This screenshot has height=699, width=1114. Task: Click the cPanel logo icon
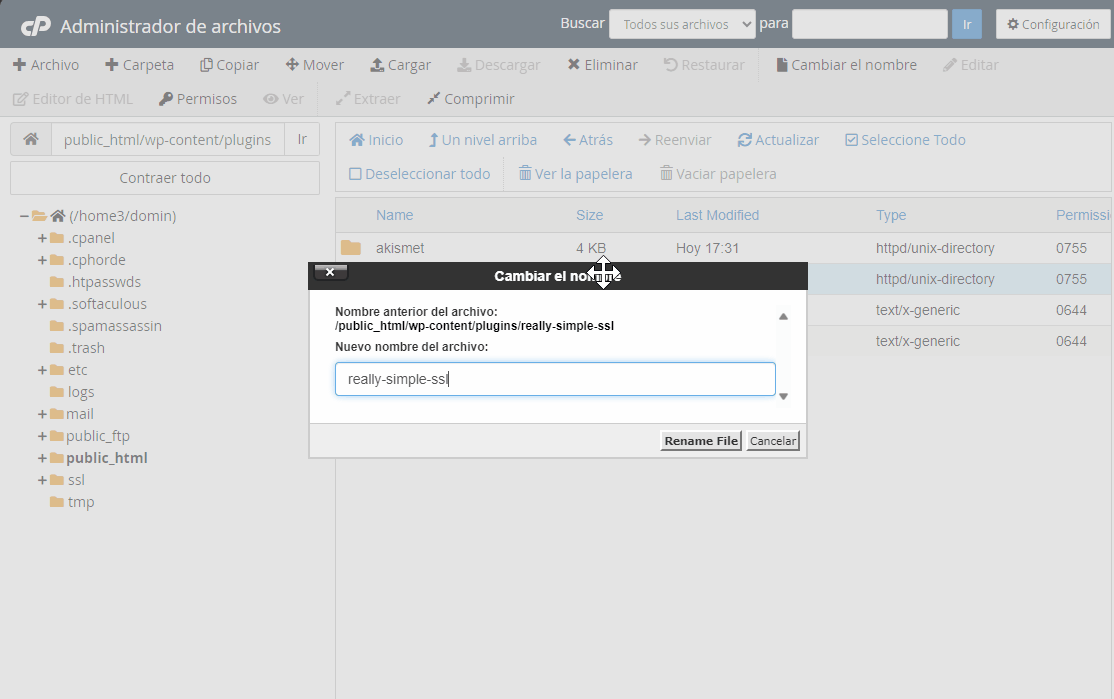pos(36,26)
